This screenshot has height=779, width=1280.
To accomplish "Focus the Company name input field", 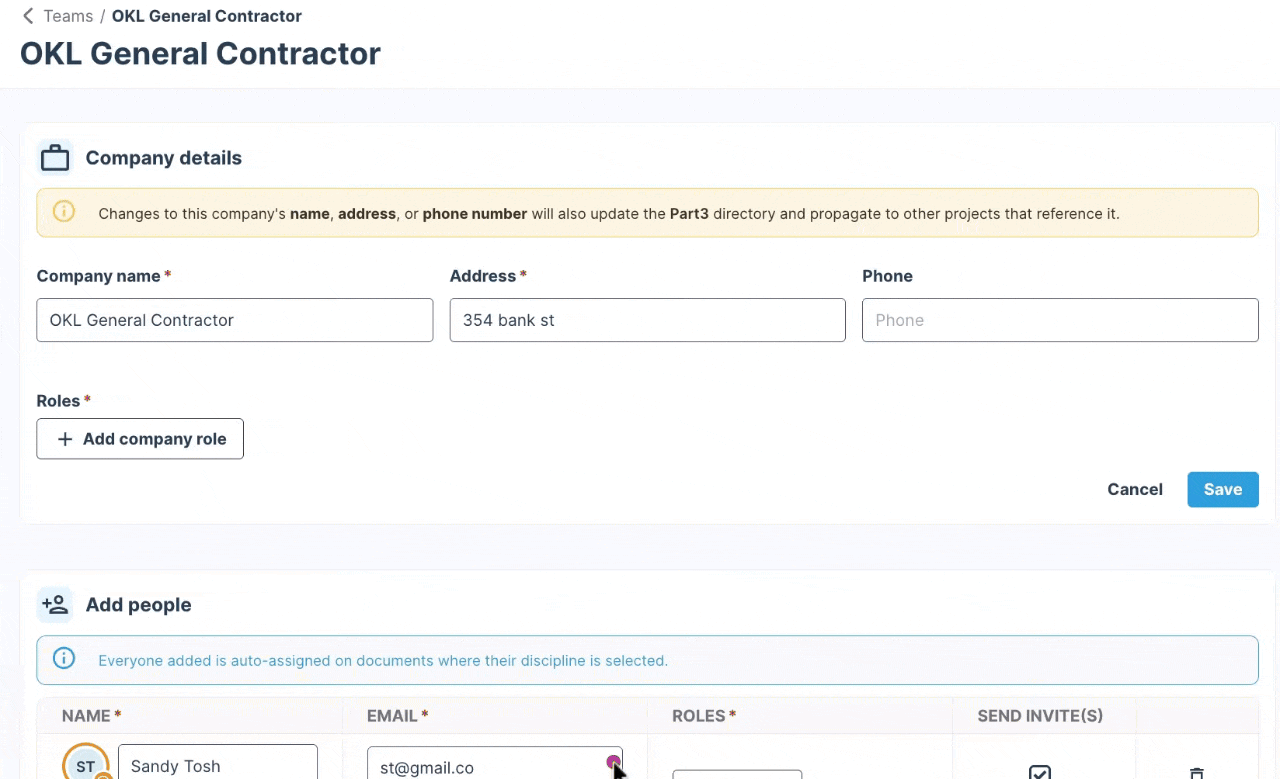I will tap(235, 320).
